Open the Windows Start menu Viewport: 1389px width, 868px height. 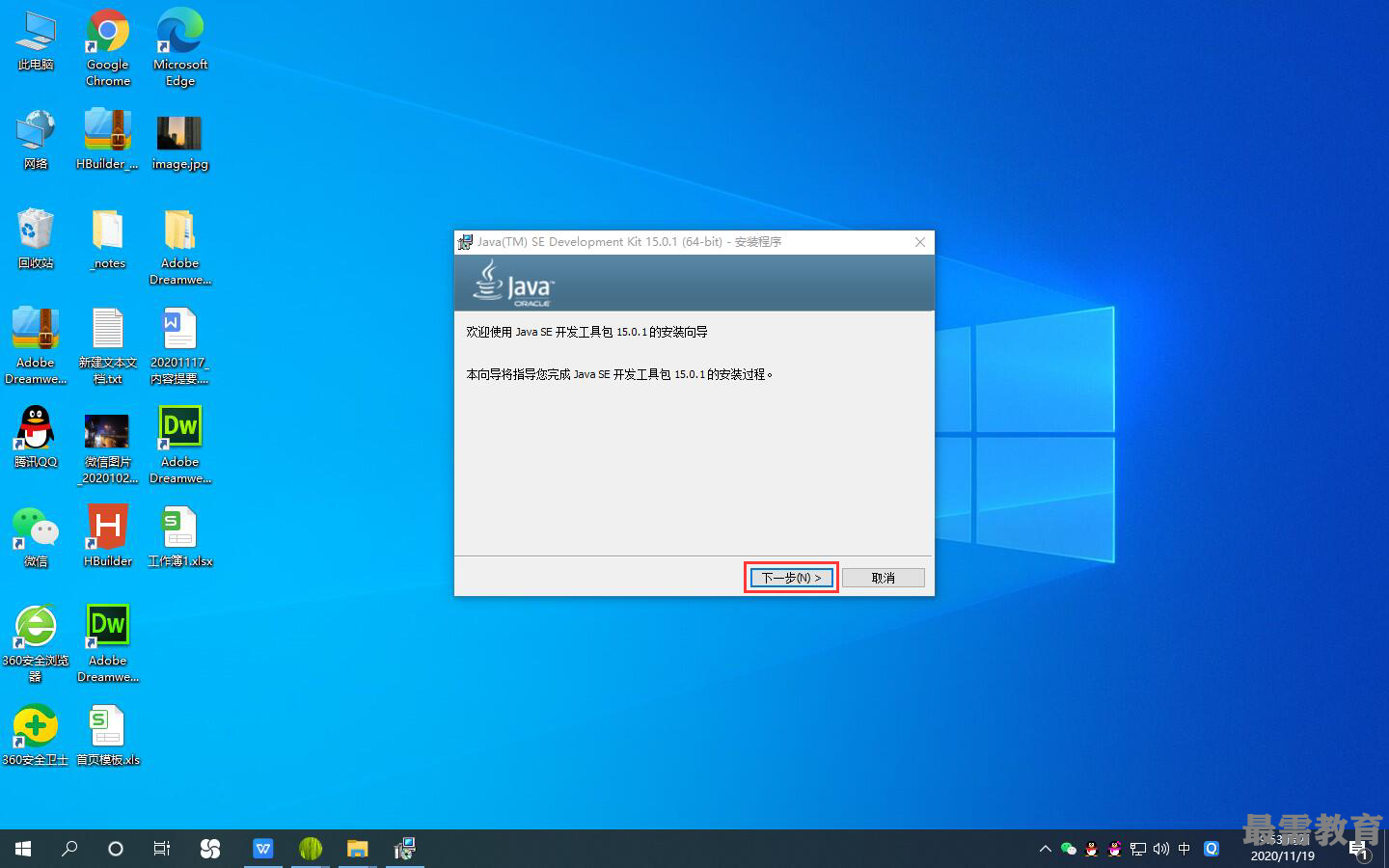[x=23, y=849]
